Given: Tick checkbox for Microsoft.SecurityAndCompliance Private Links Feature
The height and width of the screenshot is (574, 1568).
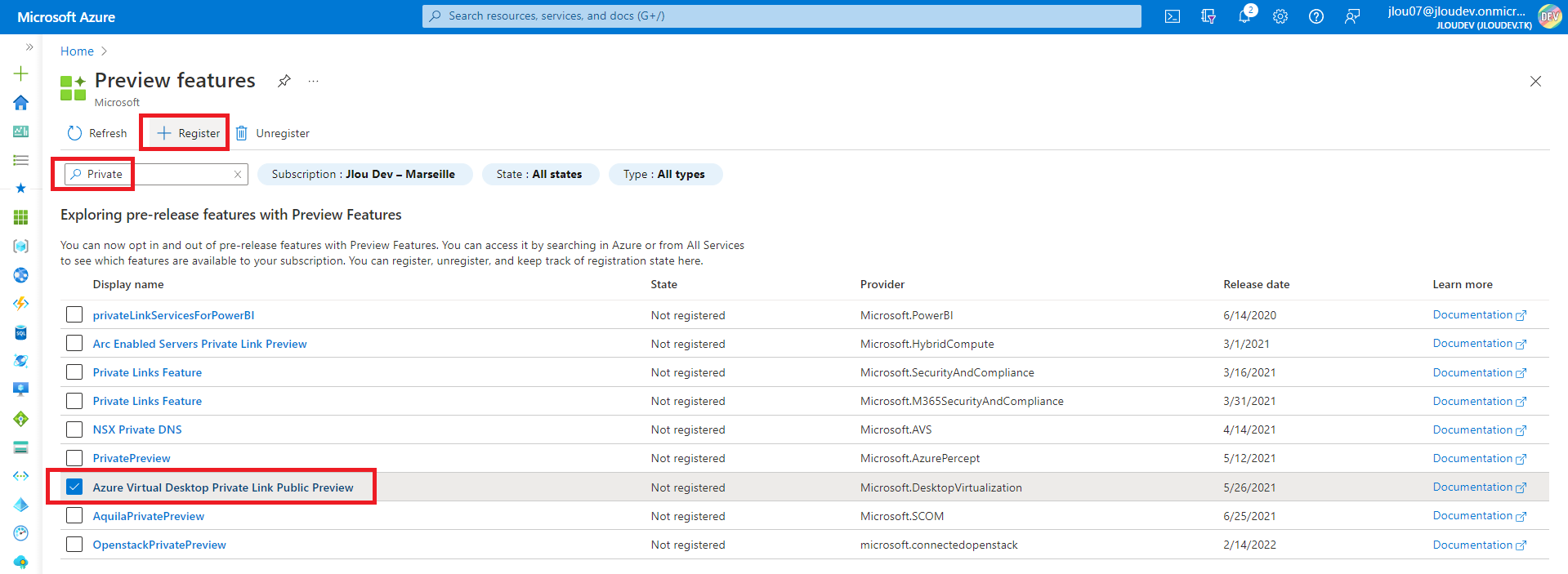Looking at the screenshot, I should (x=74, y=372).
